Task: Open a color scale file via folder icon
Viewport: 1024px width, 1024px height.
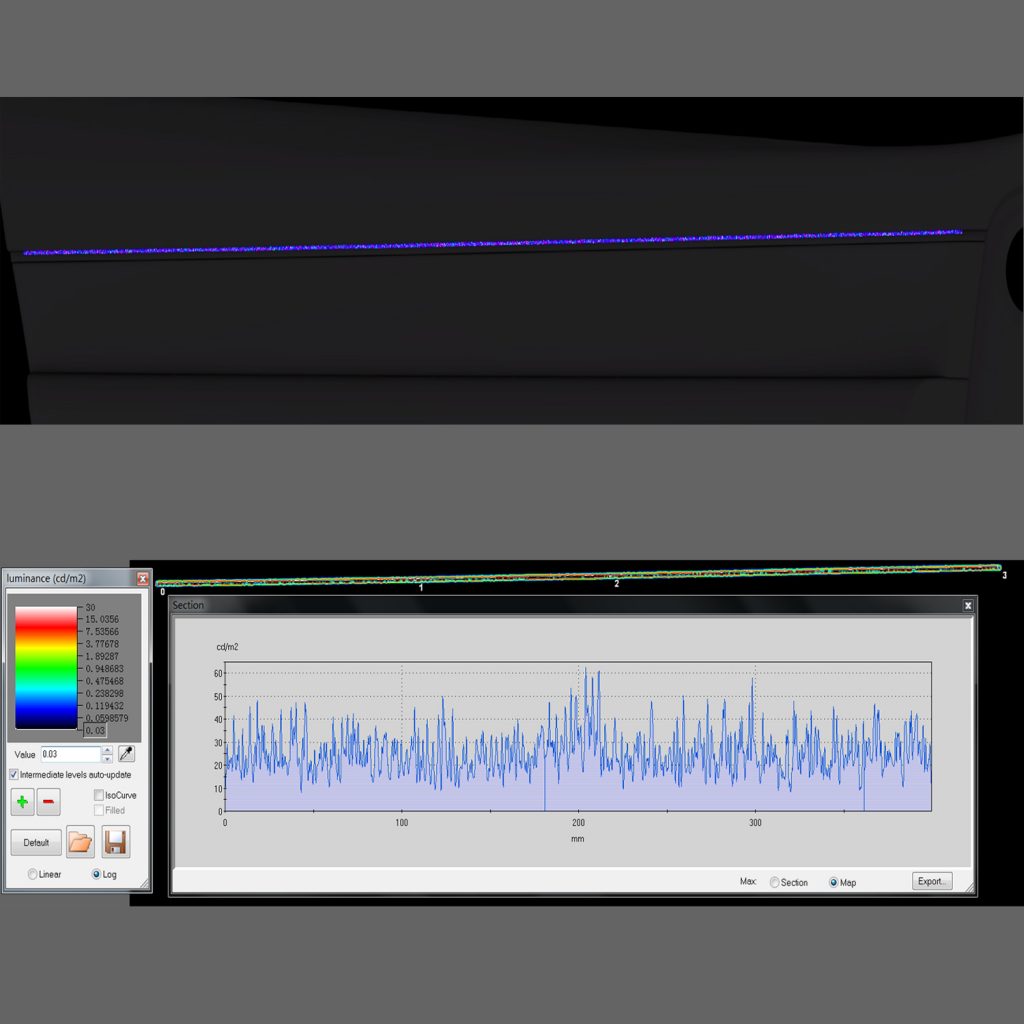Action: 80,842
